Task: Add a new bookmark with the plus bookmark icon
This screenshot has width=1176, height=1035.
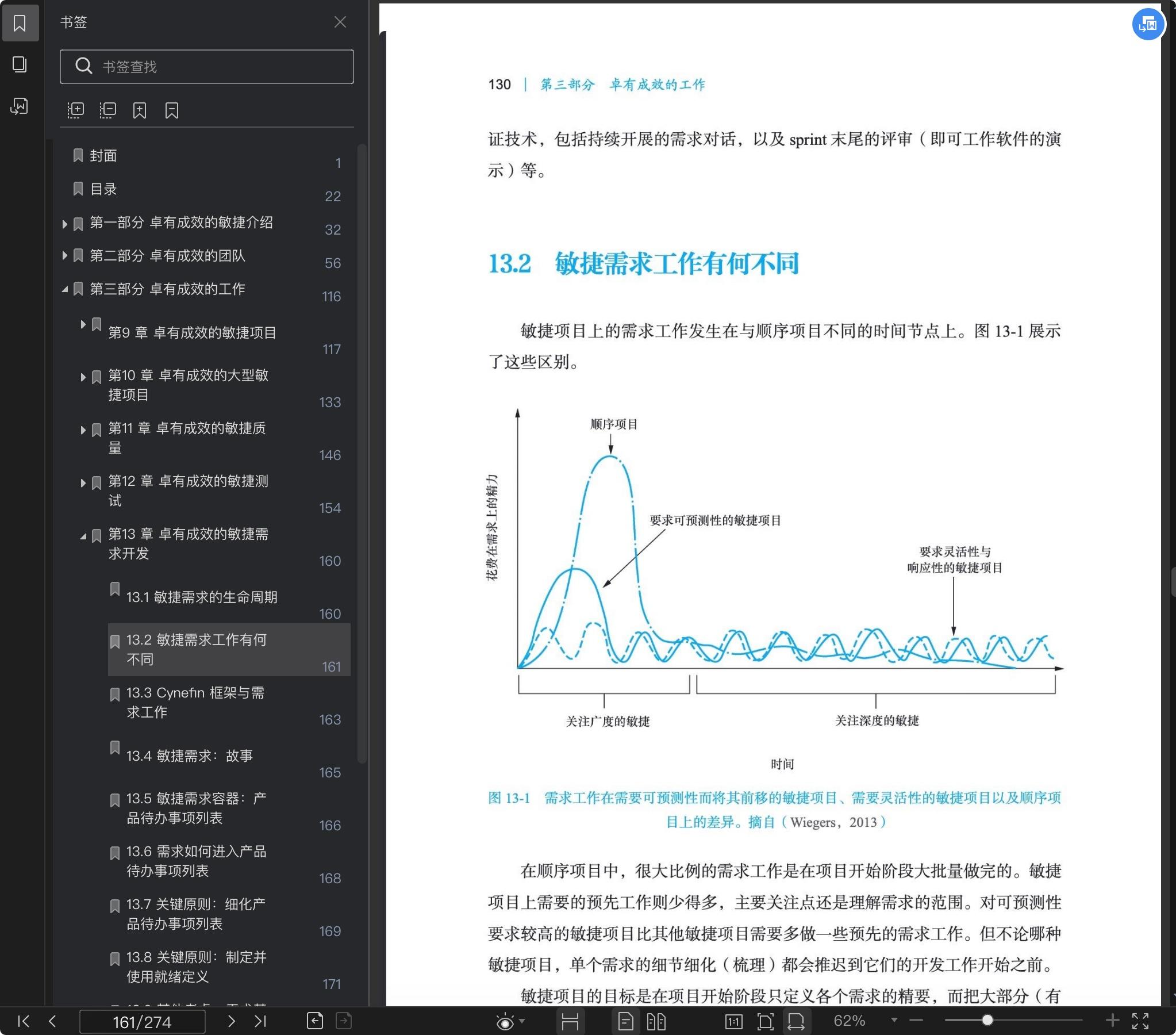Action: tap(139, 110)
